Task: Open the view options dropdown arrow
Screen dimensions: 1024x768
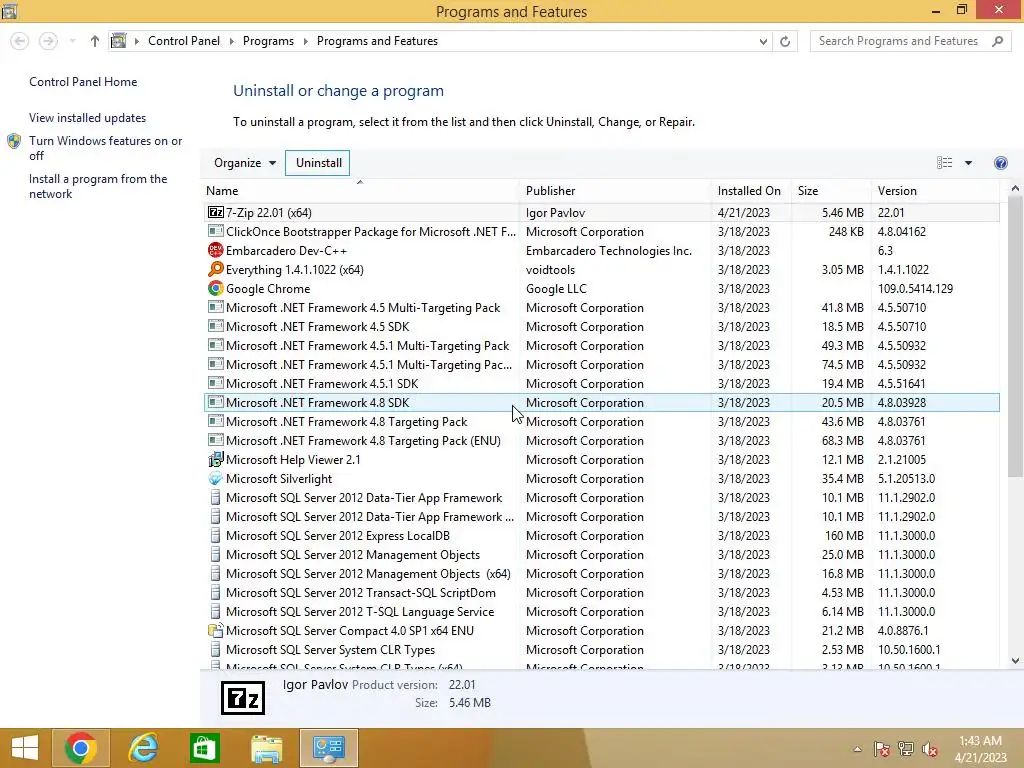Action: pyautogui.click(x=968, y=163)
